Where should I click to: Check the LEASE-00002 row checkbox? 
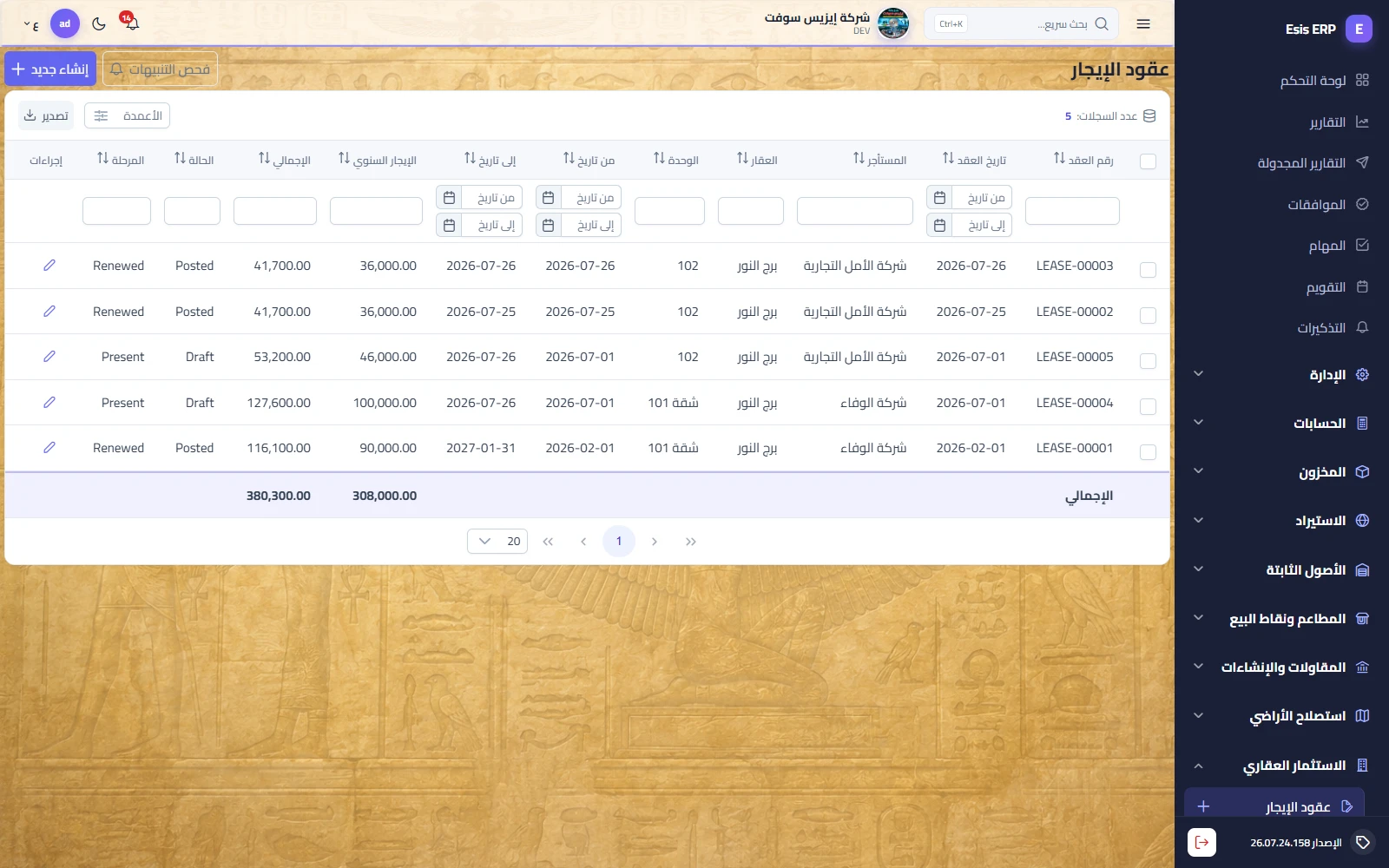1148,315
